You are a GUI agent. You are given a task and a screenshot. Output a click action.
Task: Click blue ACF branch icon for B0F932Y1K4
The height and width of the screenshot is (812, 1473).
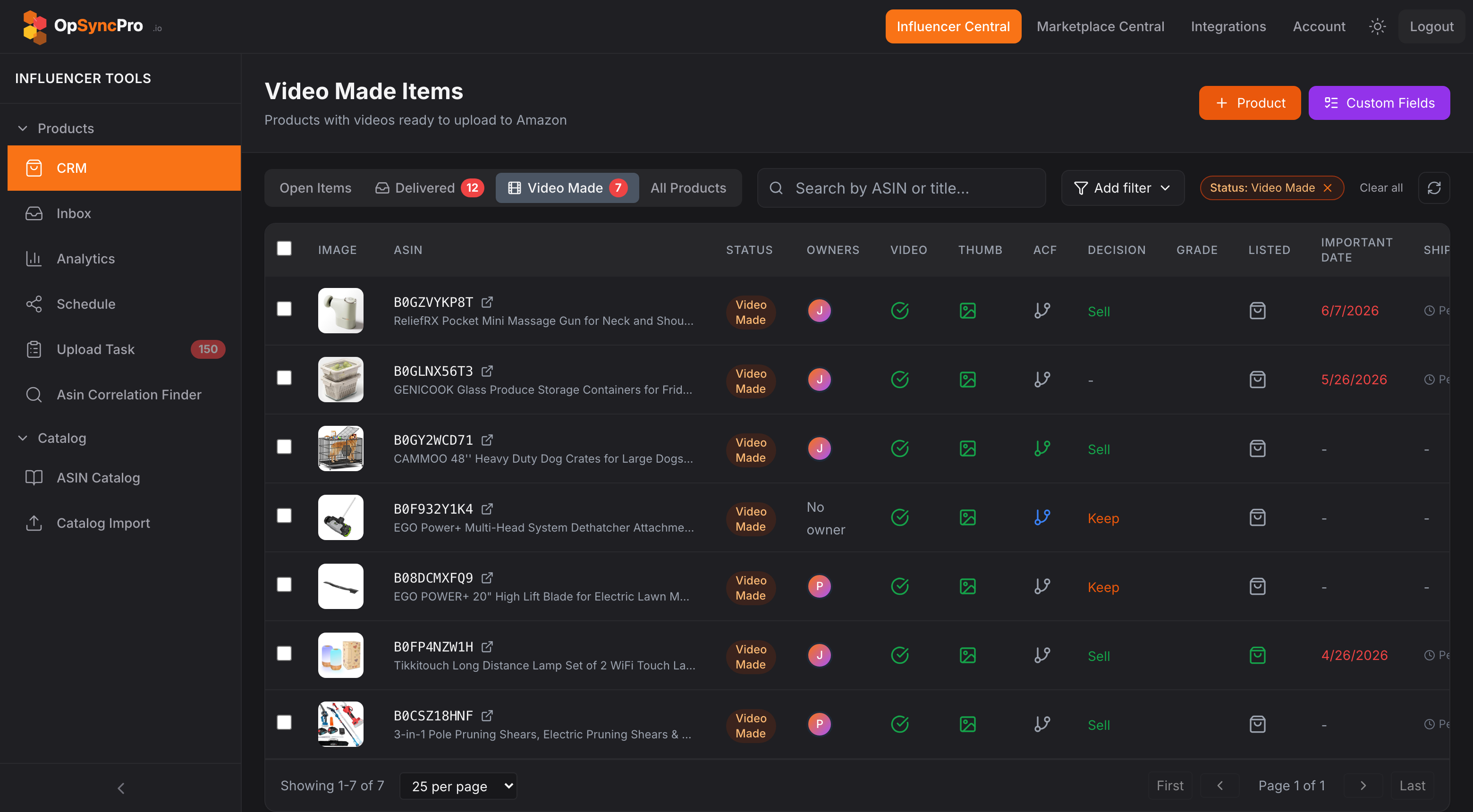point(1042,517)
